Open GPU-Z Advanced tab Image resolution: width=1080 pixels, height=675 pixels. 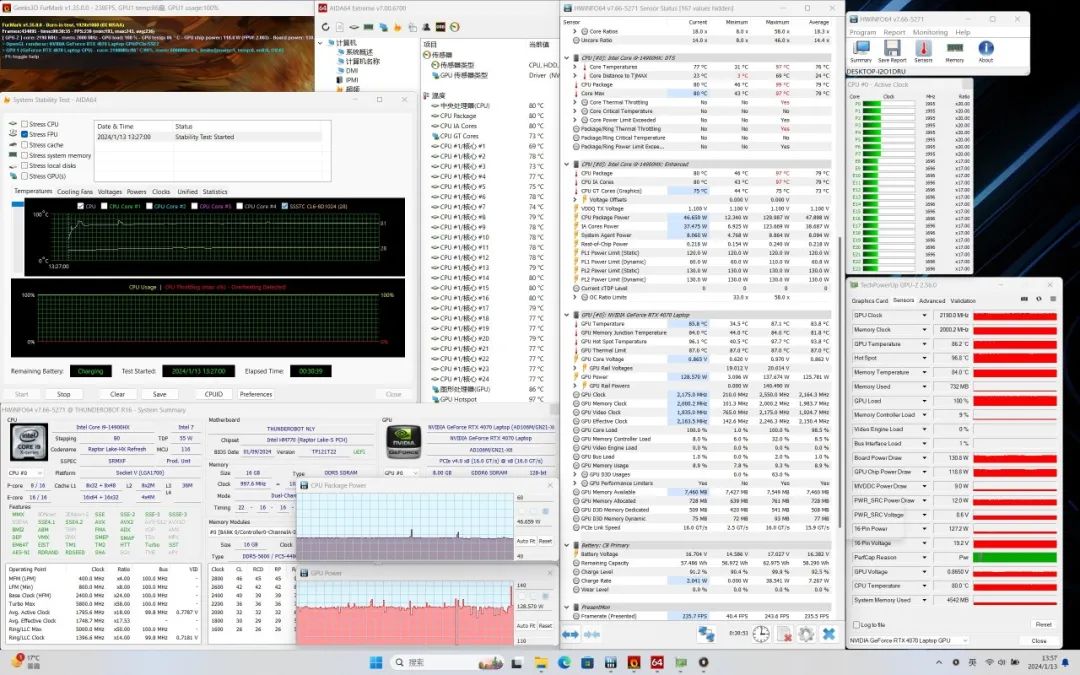(932, 300)
